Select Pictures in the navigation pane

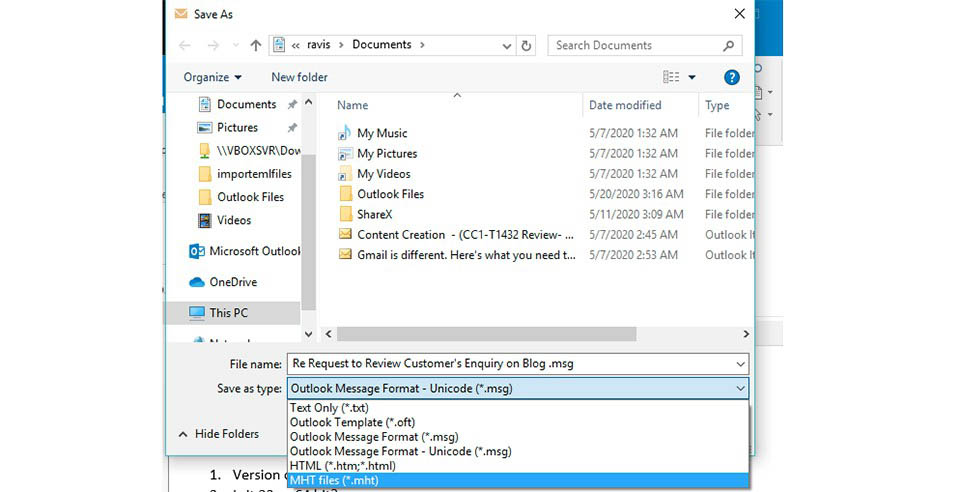(238, 127)
